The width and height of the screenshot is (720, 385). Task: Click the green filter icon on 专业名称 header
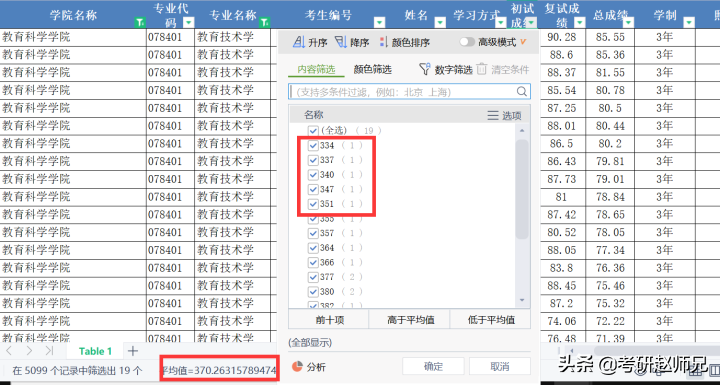(265, 23)
